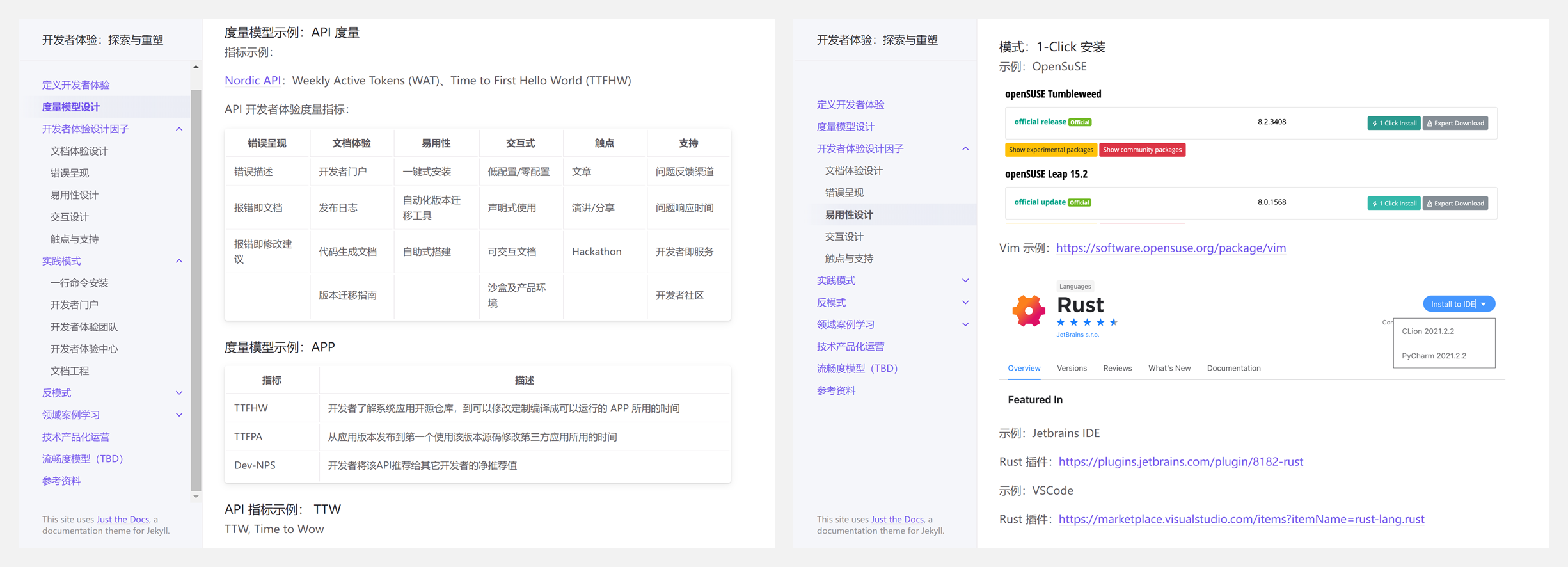Expand 反模式 chevron in right sidebar
1568x567 pixels.
[965, 303]
